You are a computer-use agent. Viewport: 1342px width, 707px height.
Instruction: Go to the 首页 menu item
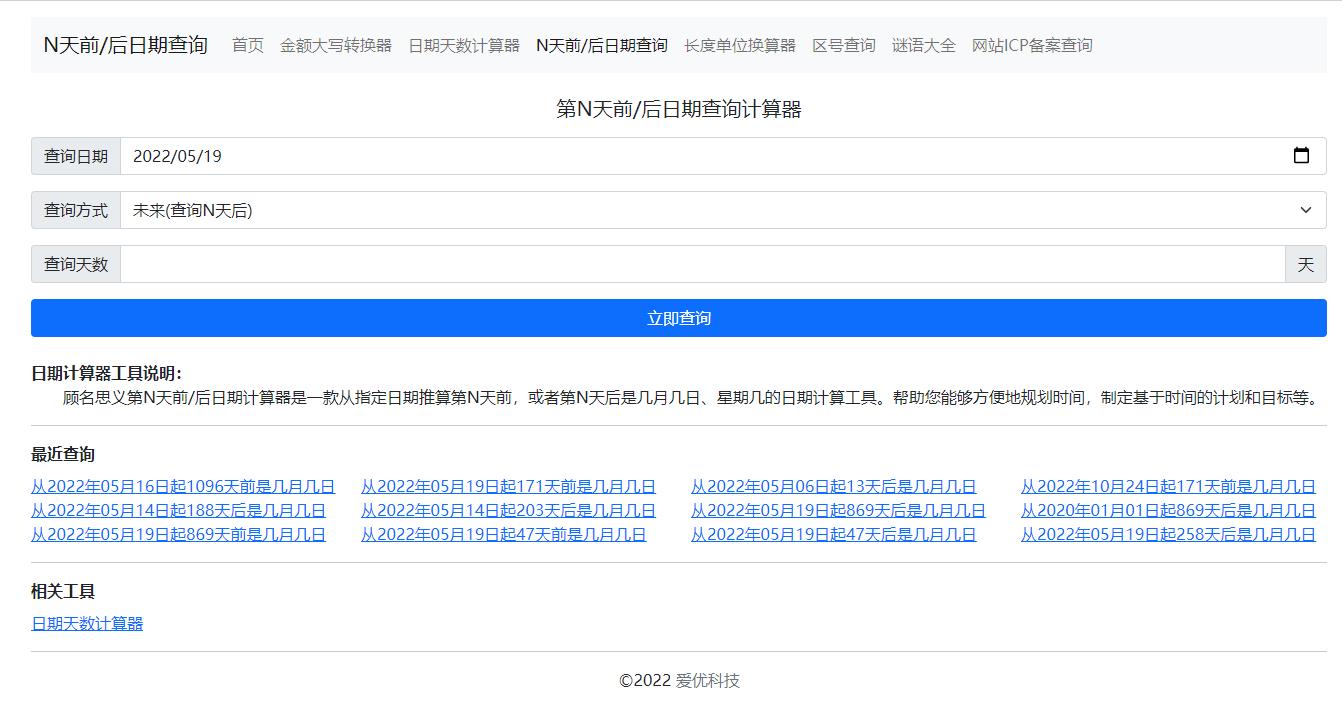click(247, 45)
